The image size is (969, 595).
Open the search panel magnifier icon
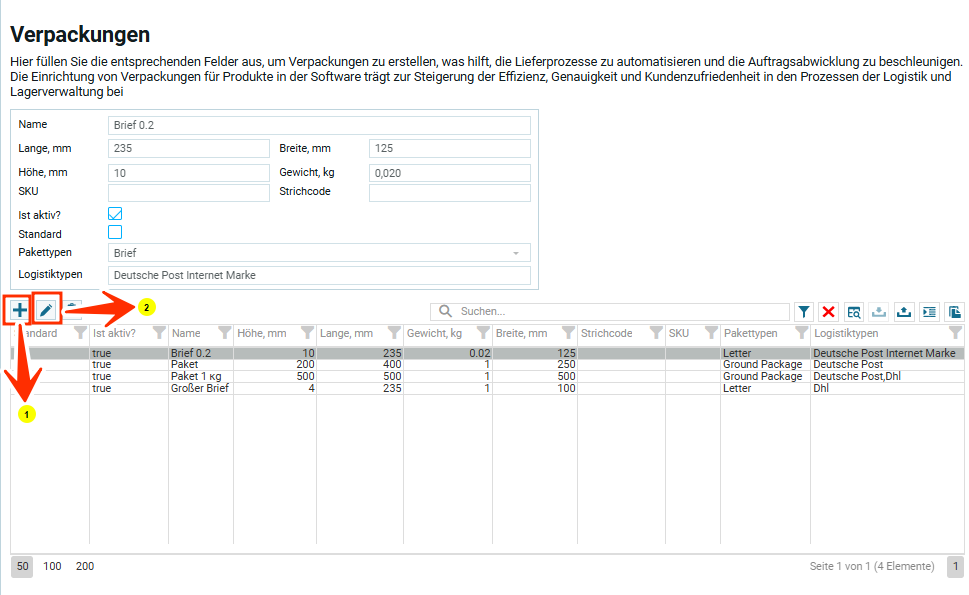coord(854,312)
